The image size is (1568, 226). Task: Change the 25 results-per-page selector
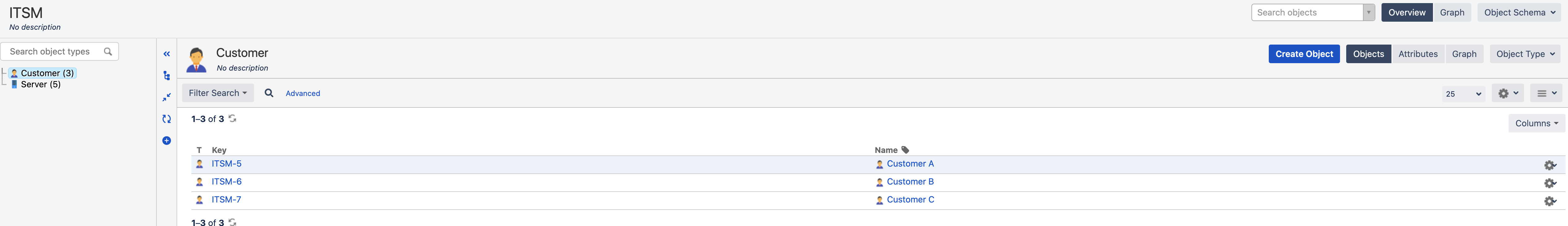coord(1463,94)
